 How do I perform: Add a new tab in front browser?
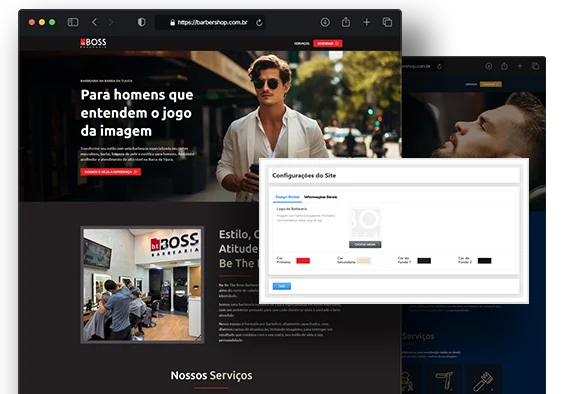pyautogui.click(x=367, y=22)
